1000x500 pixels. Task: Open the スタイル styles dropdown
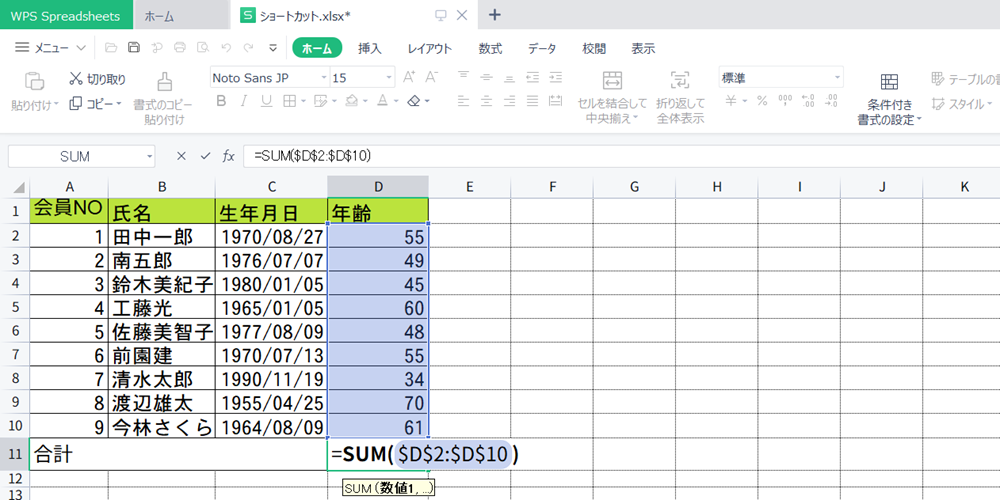pyautogui.click(x=962, y=103)
